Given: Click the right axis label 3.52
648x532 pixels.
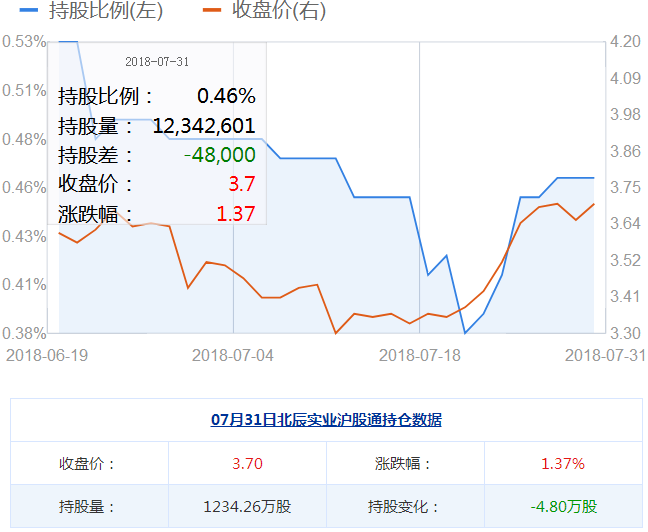Looking at the screenshot, I should point(625,260).
